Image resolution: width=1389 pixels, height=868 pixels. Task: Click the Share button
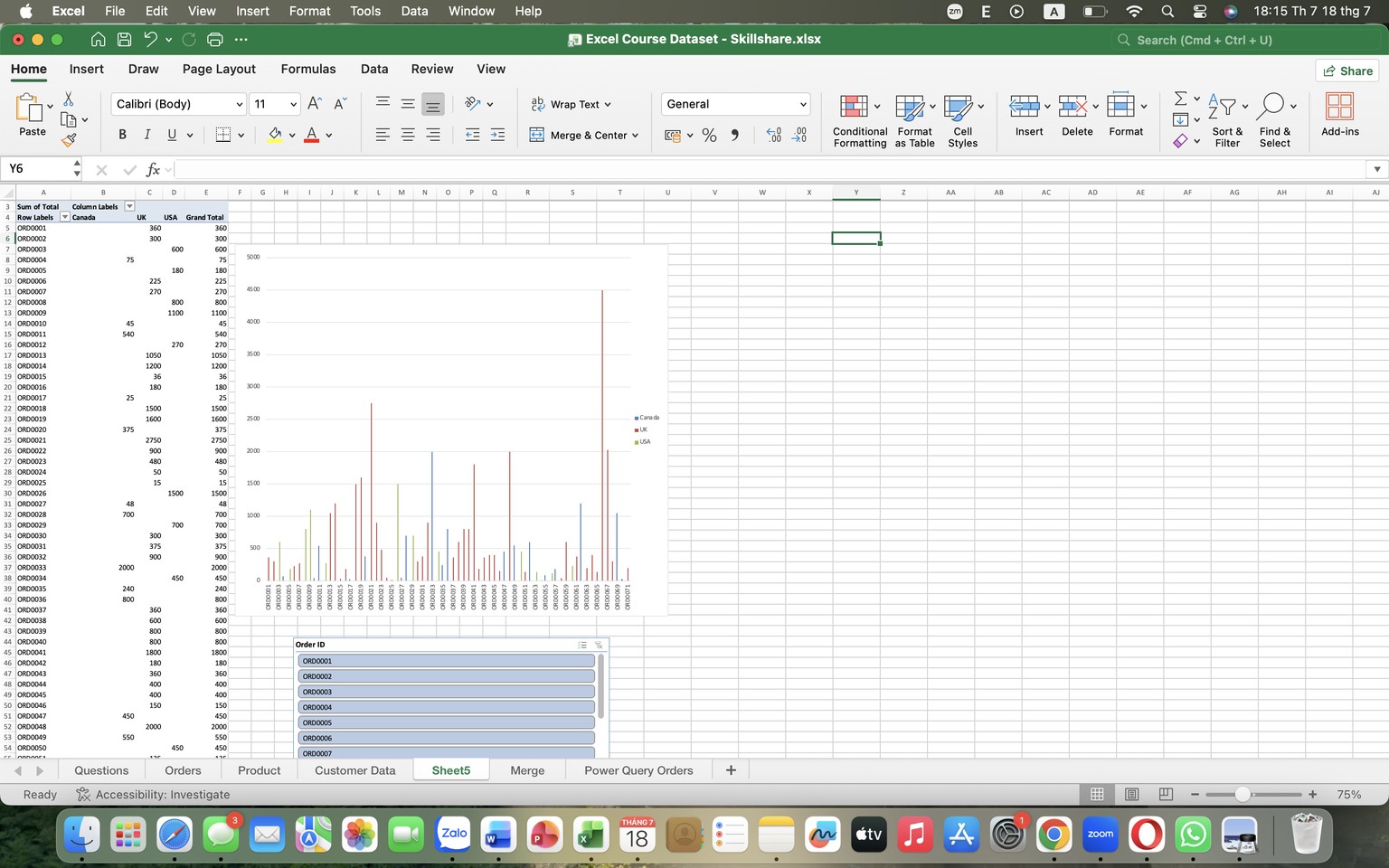coord(1347,71)
